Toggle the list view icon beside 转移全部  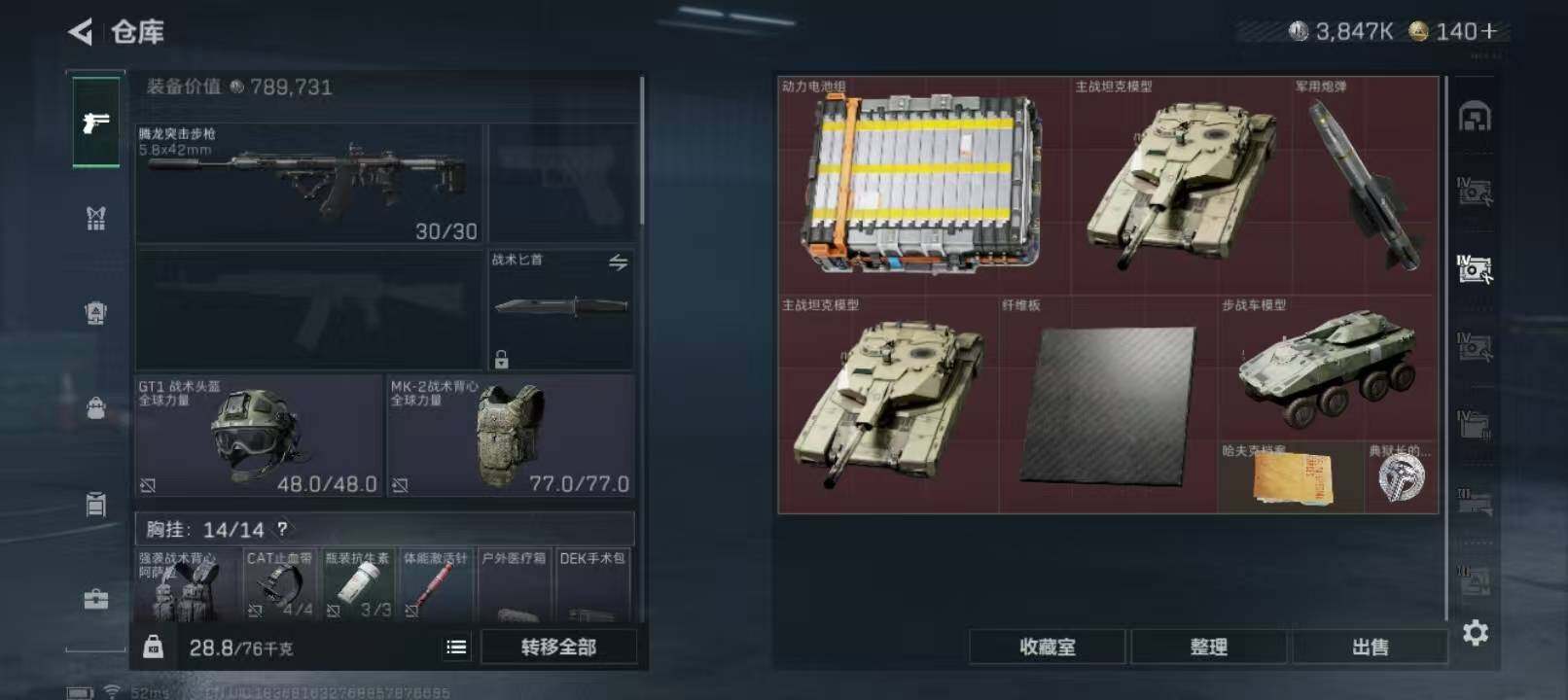coord(456,647)
